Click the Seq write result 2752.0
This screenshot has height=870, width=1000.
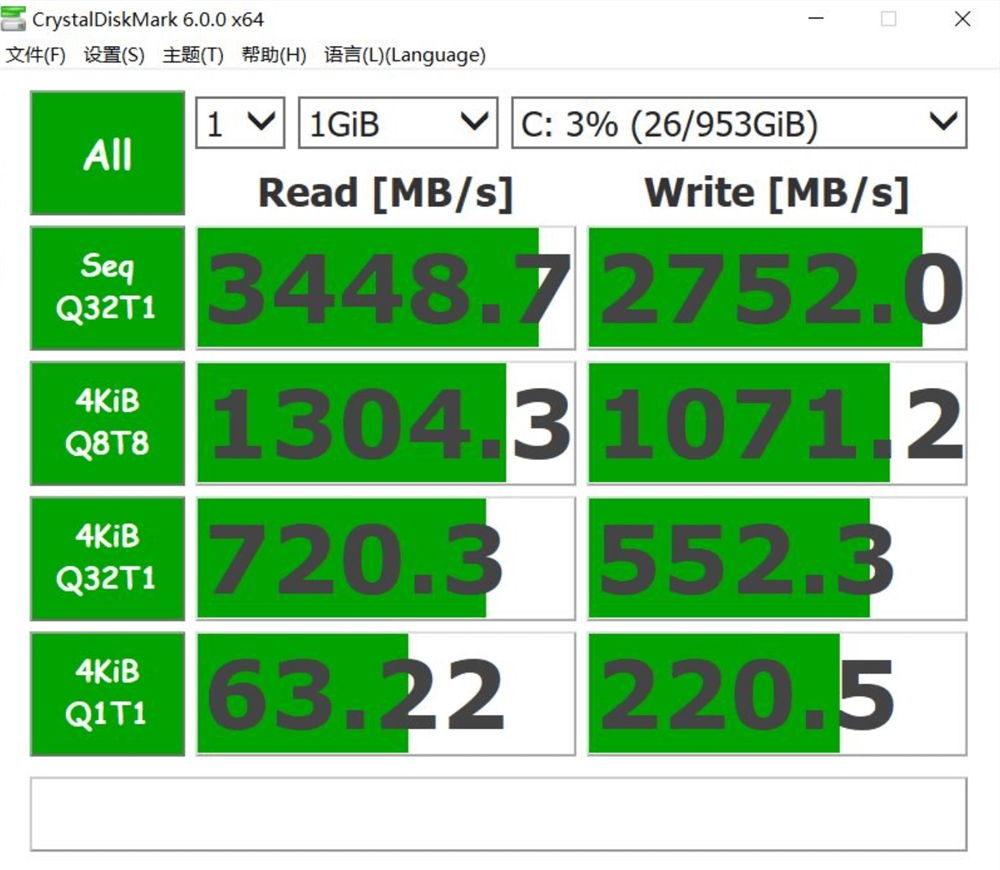click(777, 288)
